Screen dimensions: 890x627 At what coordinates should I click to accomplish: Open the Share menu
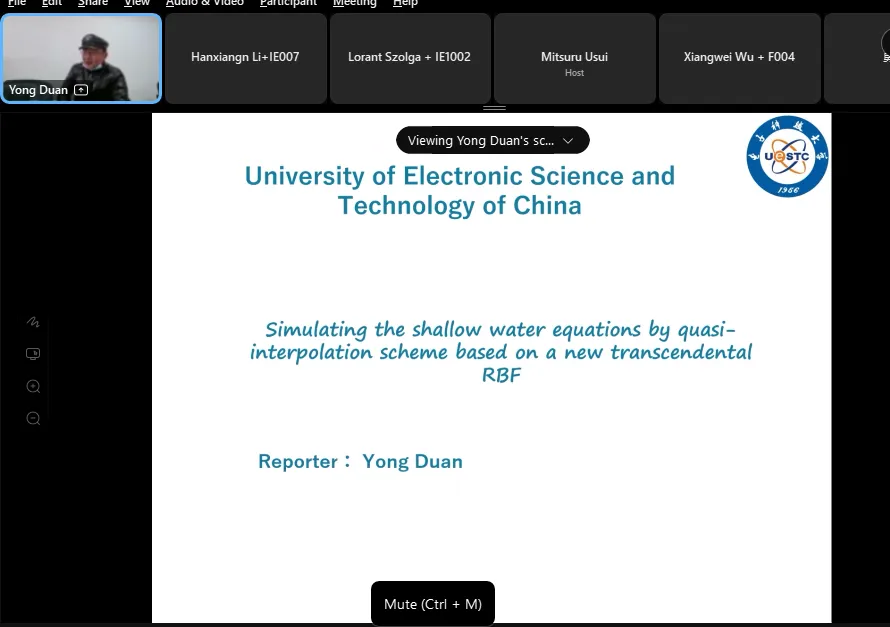[93, 3]
